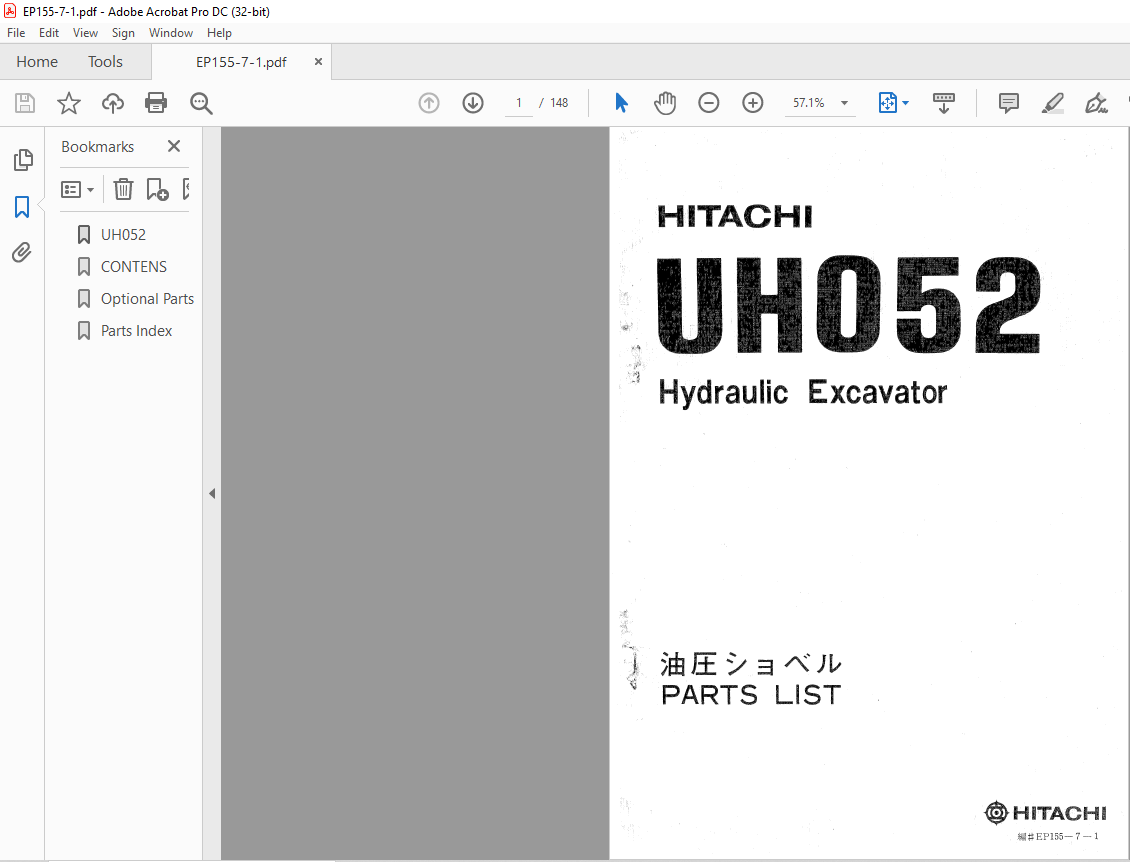Open the Attachments paperclip panel
This screenshot has width=1130, height=862.
(22, 252)
